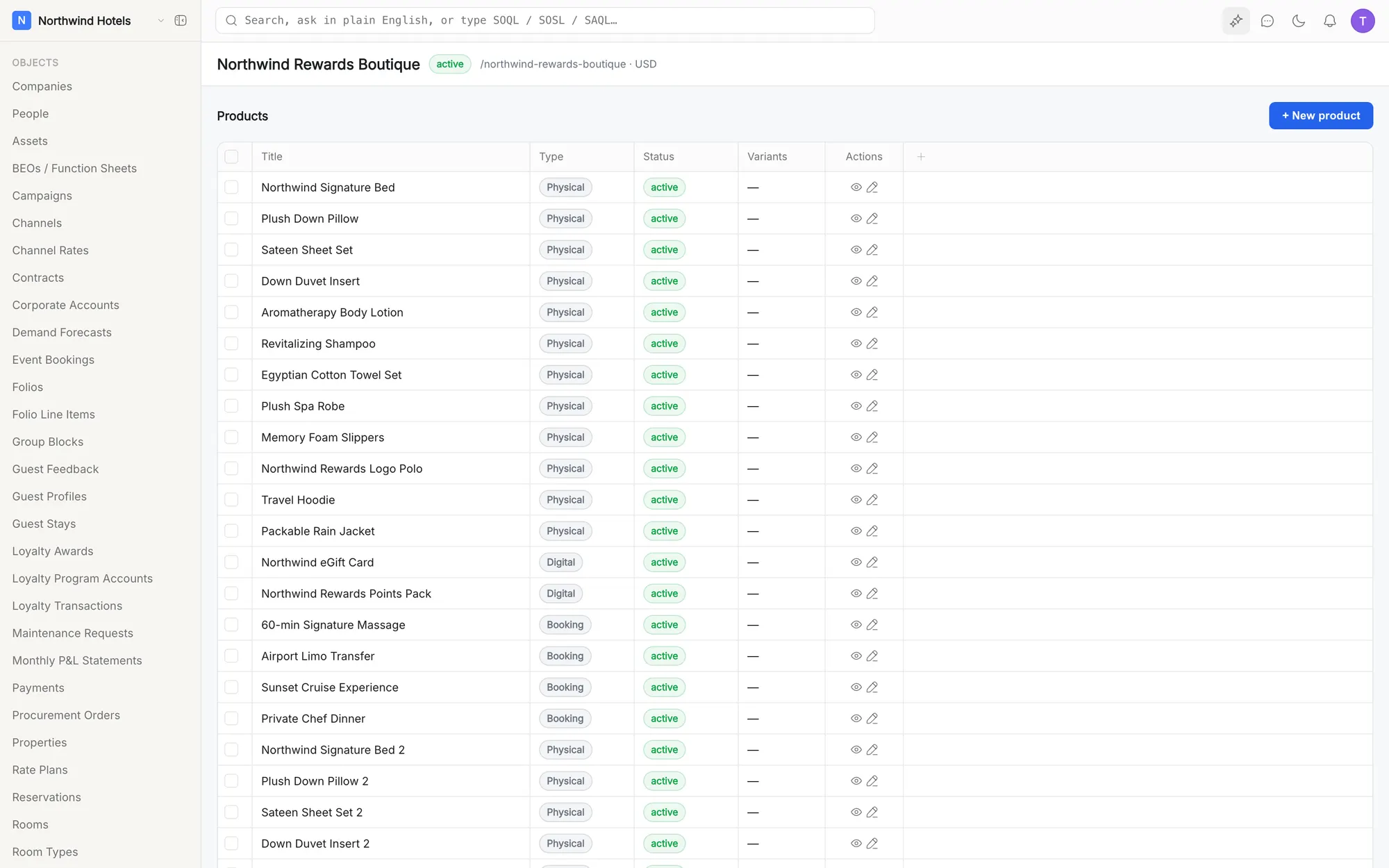Edit Travel Hoodie pencil icon
Screen dimensions: 1389x868
pos(872,500)
